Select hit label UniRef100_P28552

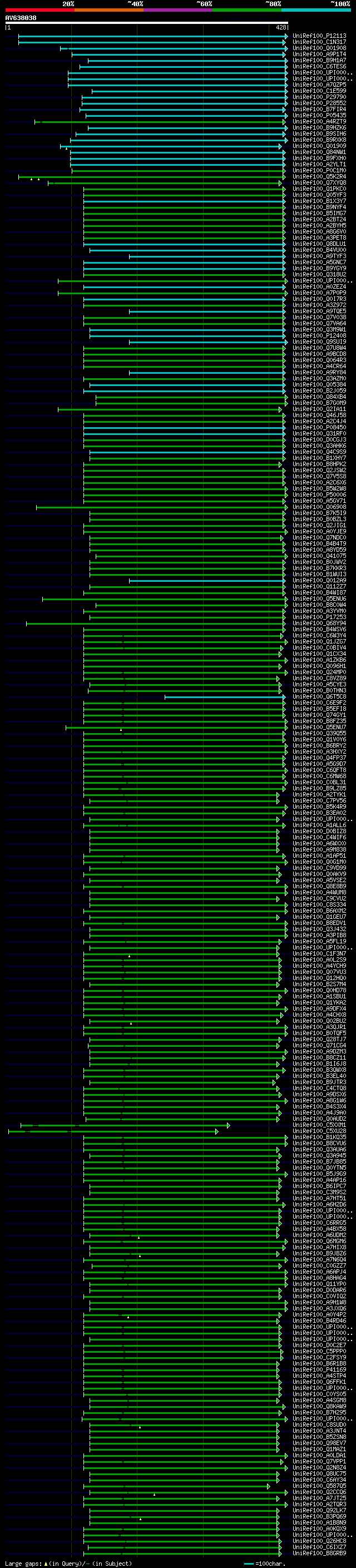pos(319,103)
